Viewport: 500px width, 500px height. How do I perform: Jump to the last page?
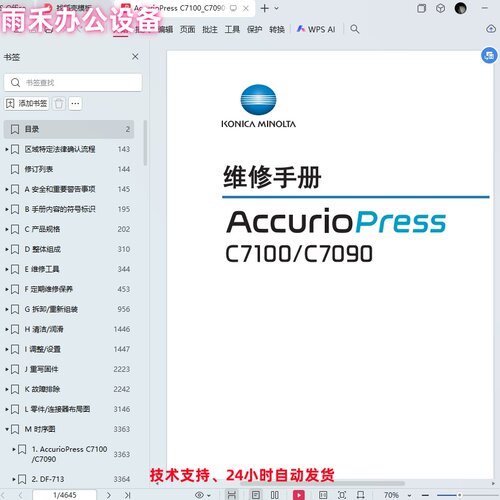tap(127, 495)
